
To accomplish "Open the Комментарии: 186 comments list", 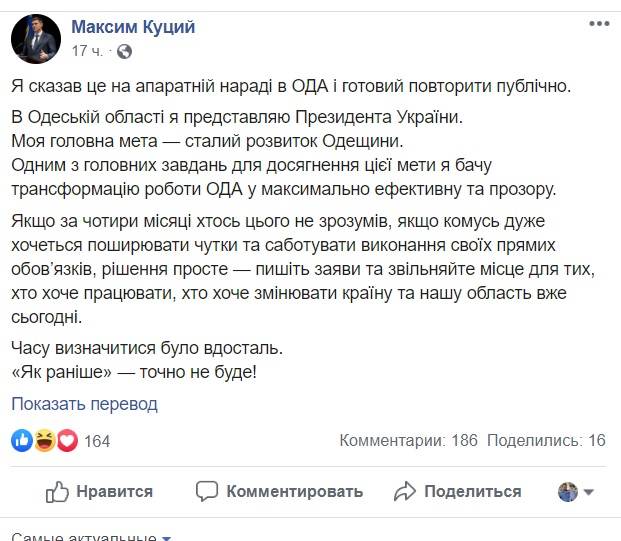I will click(409, 440).
